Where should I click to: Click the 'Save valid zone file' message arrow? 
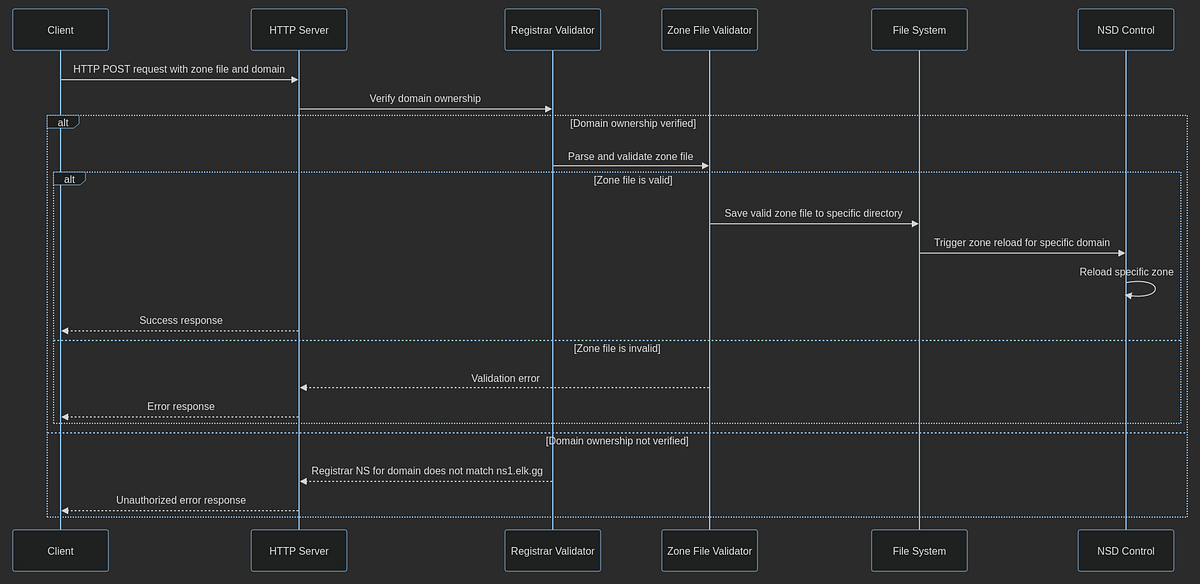tap(813, 223)
